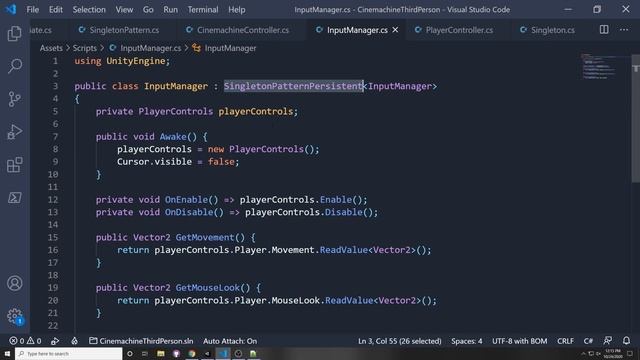
Task: Click the GetMouseLook method name
Action: pyautogui.click(x=208, y=288)
